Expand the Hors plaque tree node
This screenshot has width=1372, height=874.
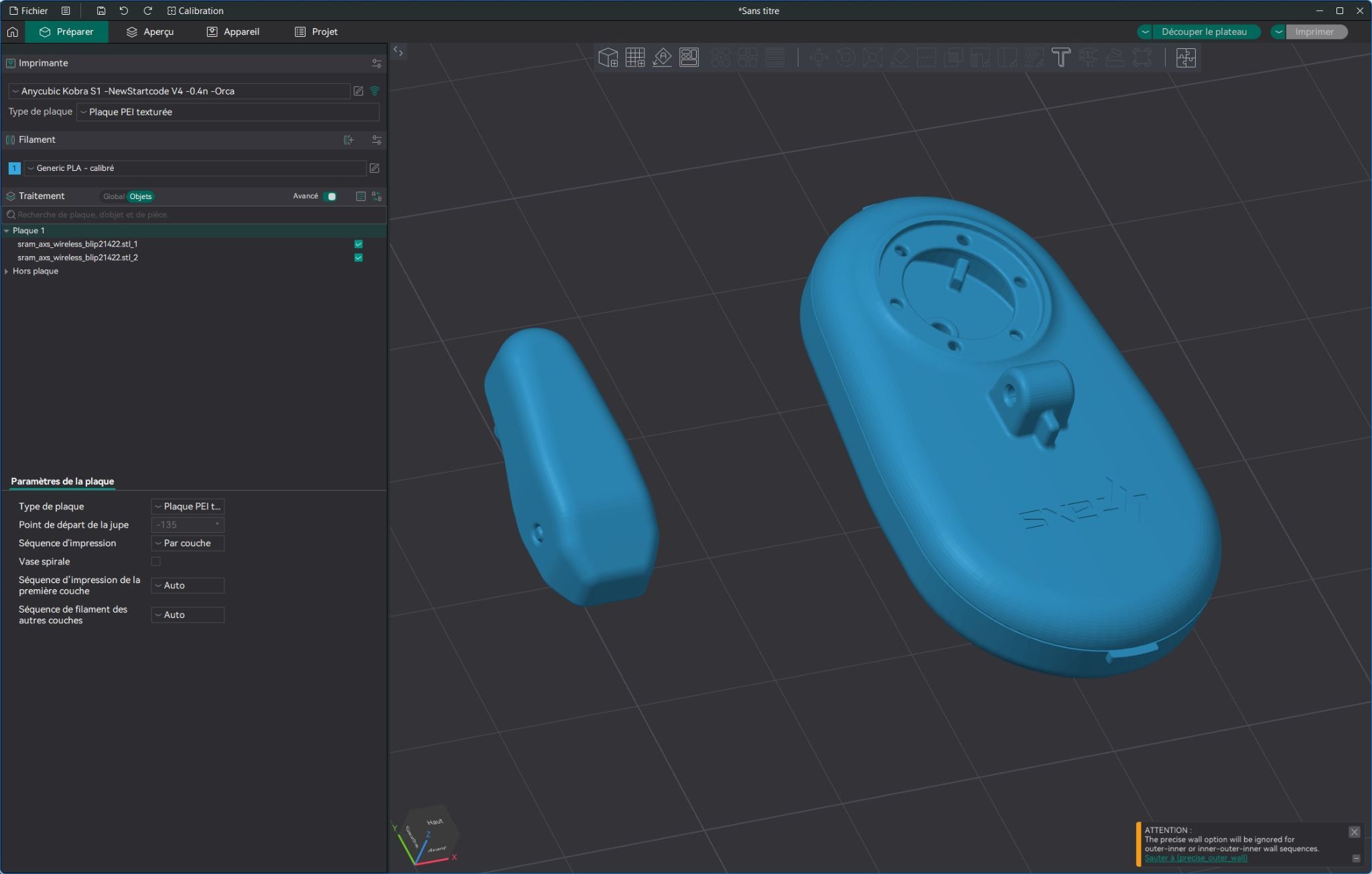(x=7, y=271)
